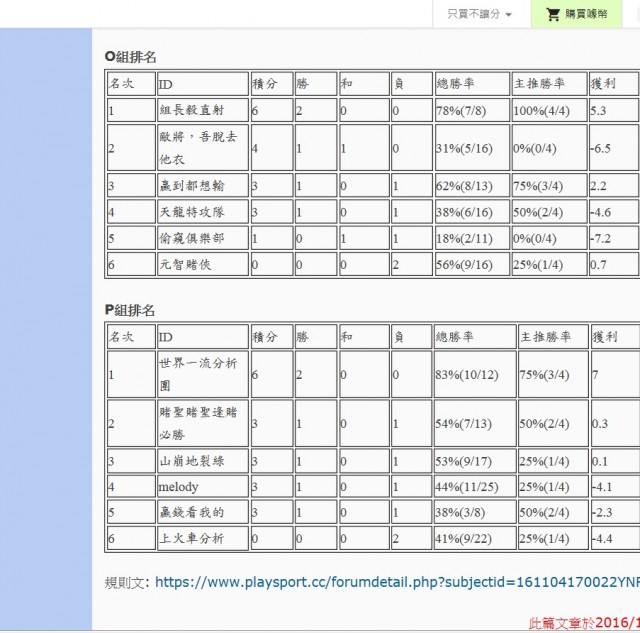The image size is (640, 633).
Task: Click the 31%(5/16) win rate cell
Action: tap(472, 148)
